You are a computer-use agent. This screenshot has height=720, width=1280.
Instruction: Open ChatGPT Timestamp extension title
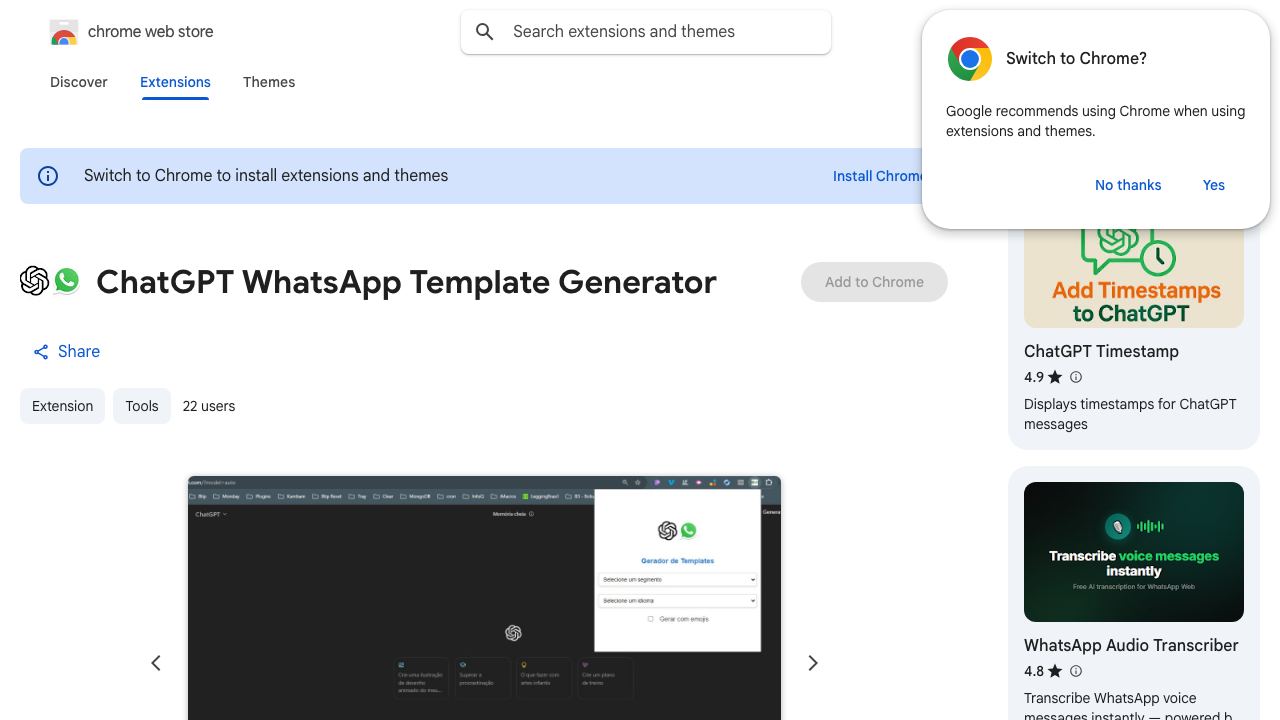click(1101, 351)
